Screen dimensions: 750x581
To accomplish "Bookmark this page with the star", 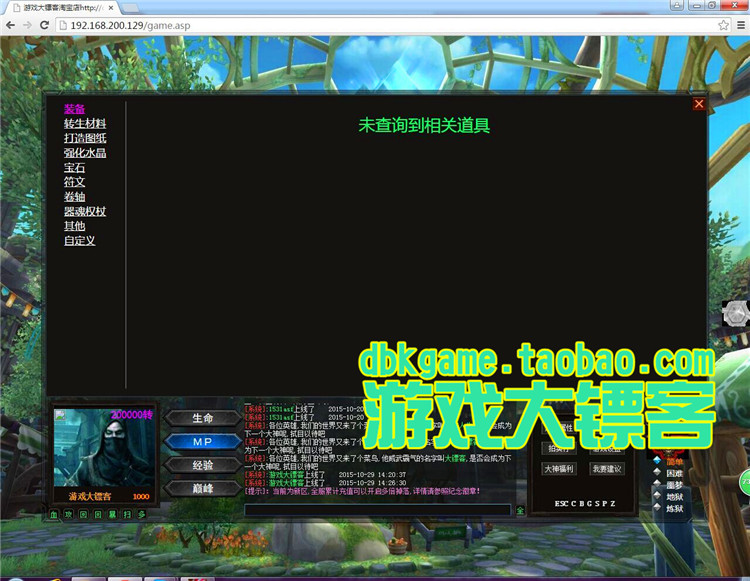I will click(x=723, y=25).
